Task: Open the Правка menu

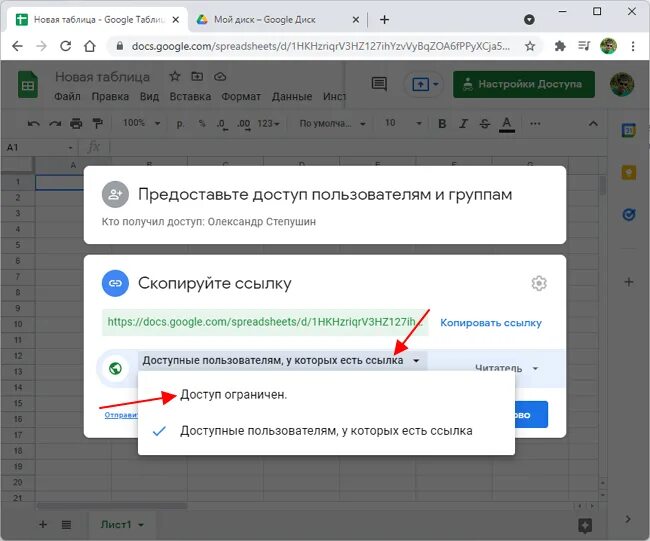Action: pos(110,97)
